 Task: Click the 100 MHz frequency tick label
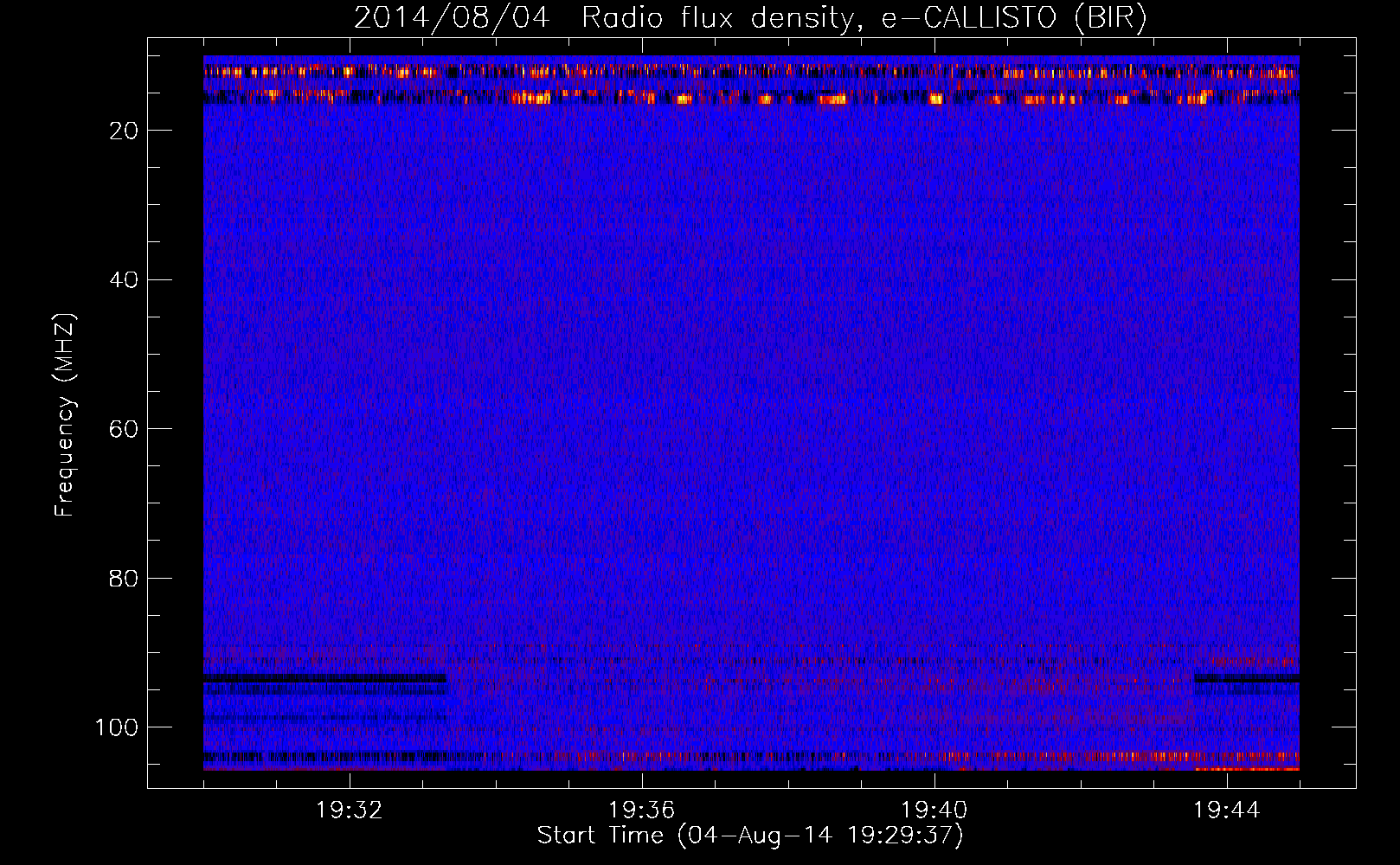(x=117, y=727)
